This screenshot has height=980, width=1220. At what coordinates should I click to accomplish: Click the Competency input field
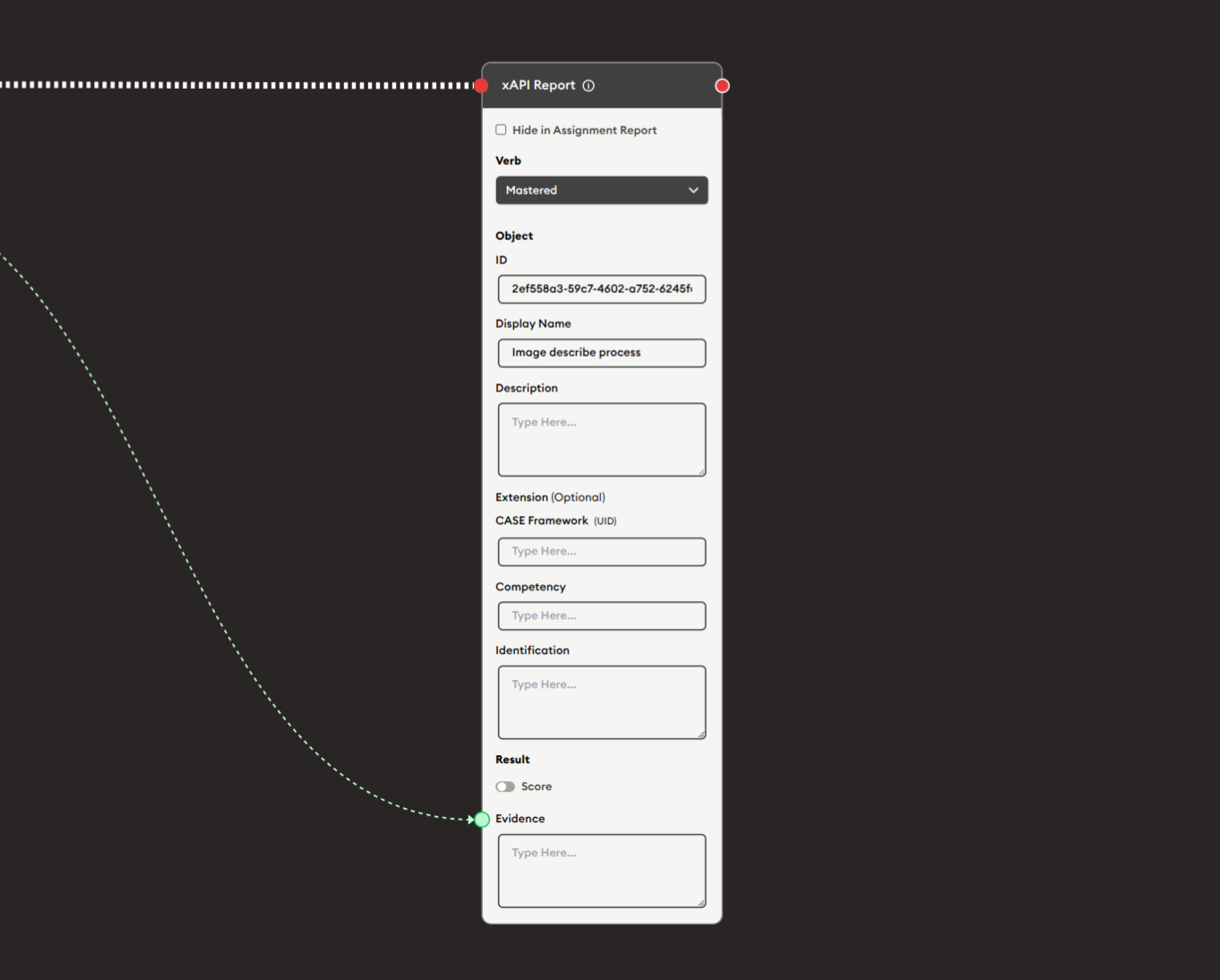click(x=602, y=616)
